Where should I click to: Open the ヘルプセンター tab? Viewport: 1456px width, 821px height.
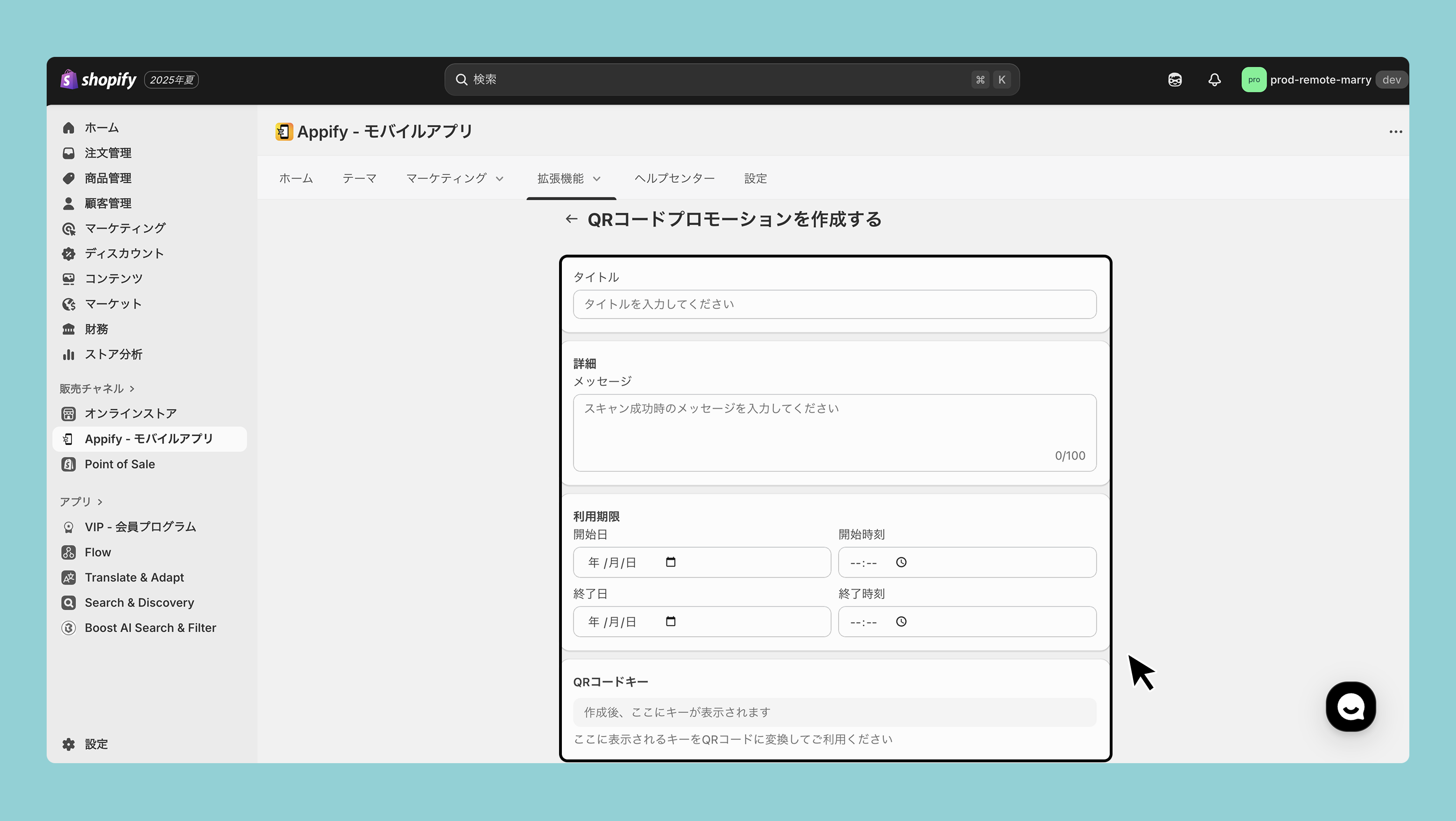click(674, 179)
